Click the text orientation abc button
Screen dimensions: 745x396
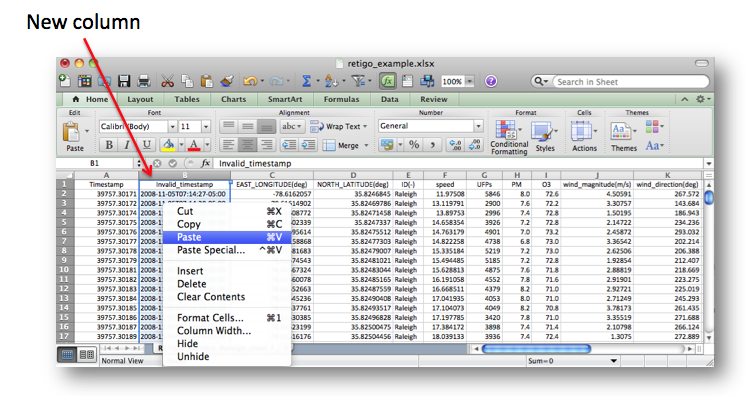[x=292, y=126]
